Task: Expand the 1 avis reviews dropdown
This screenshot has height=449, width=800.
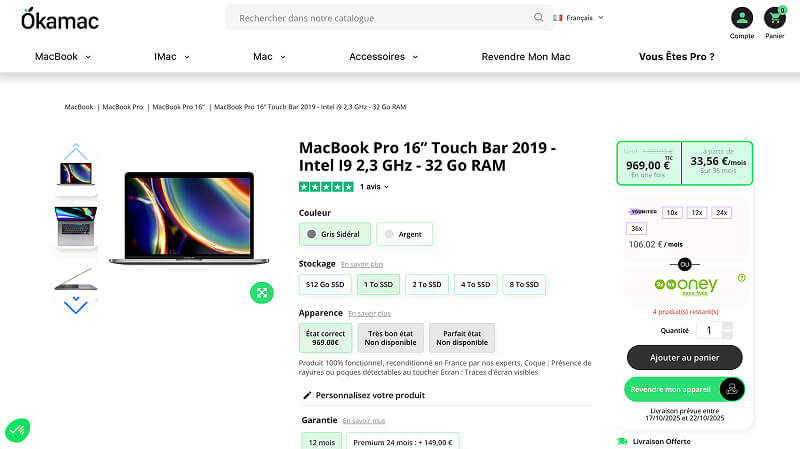Action: [374, 187]
